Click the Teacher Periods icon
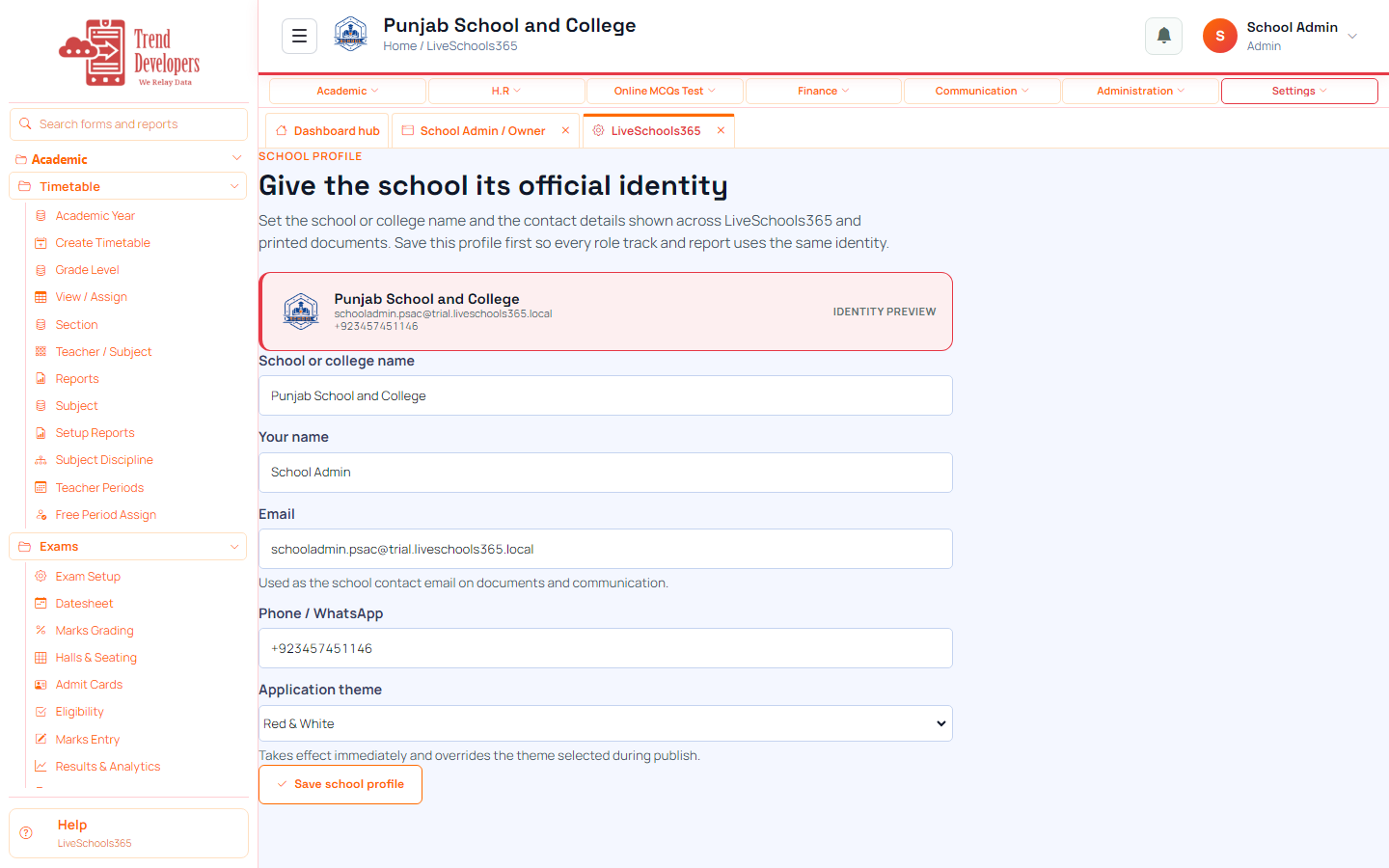The image size is (1389, 868). [x=41, y=488]
